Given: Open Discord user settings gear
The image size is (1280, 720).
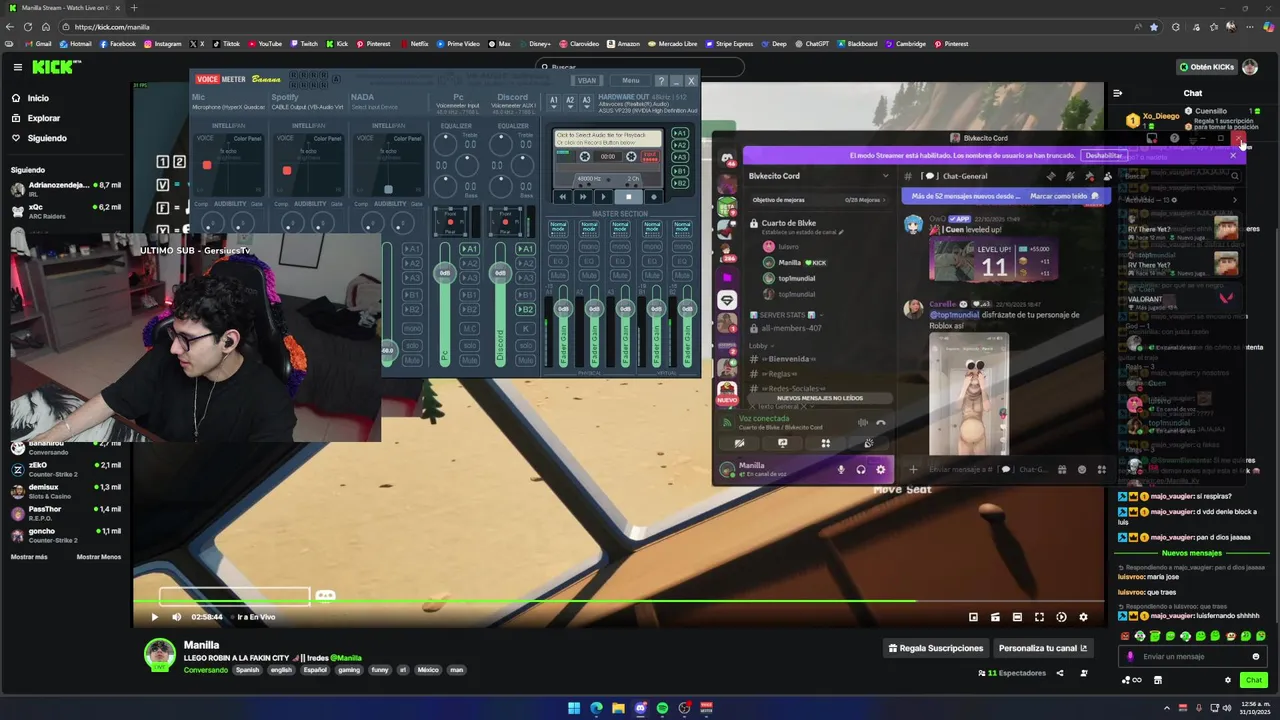Looking at the screenshot, I should coord(881,469).
